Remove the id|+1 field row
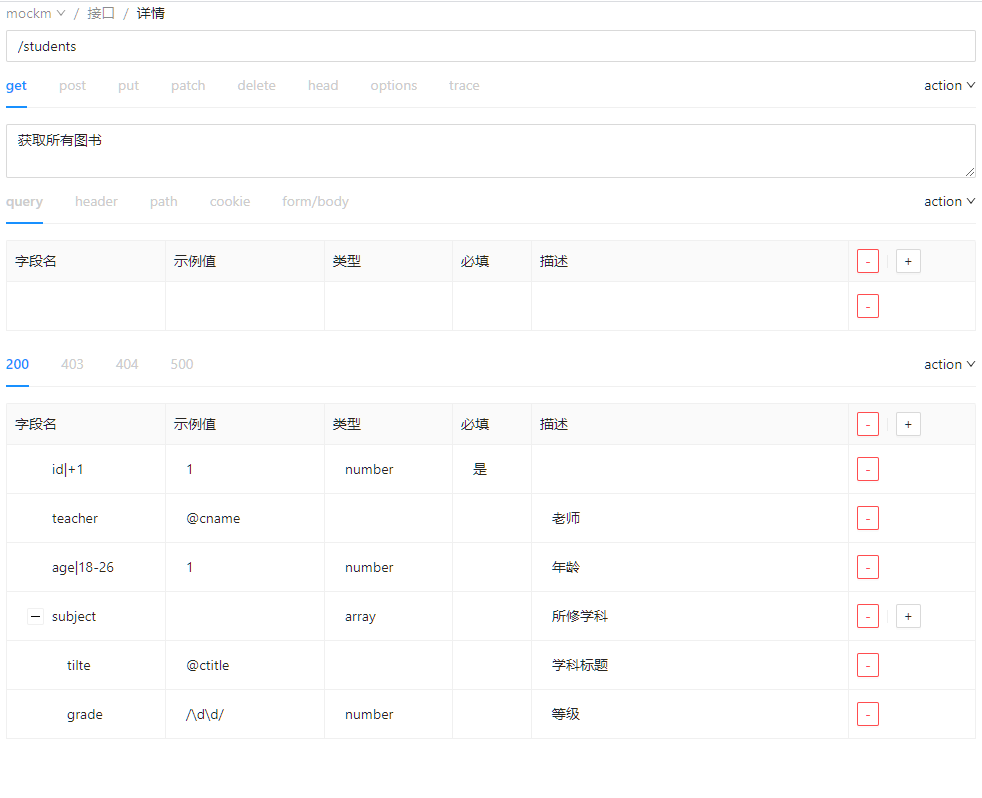 (x=867, y=469)
